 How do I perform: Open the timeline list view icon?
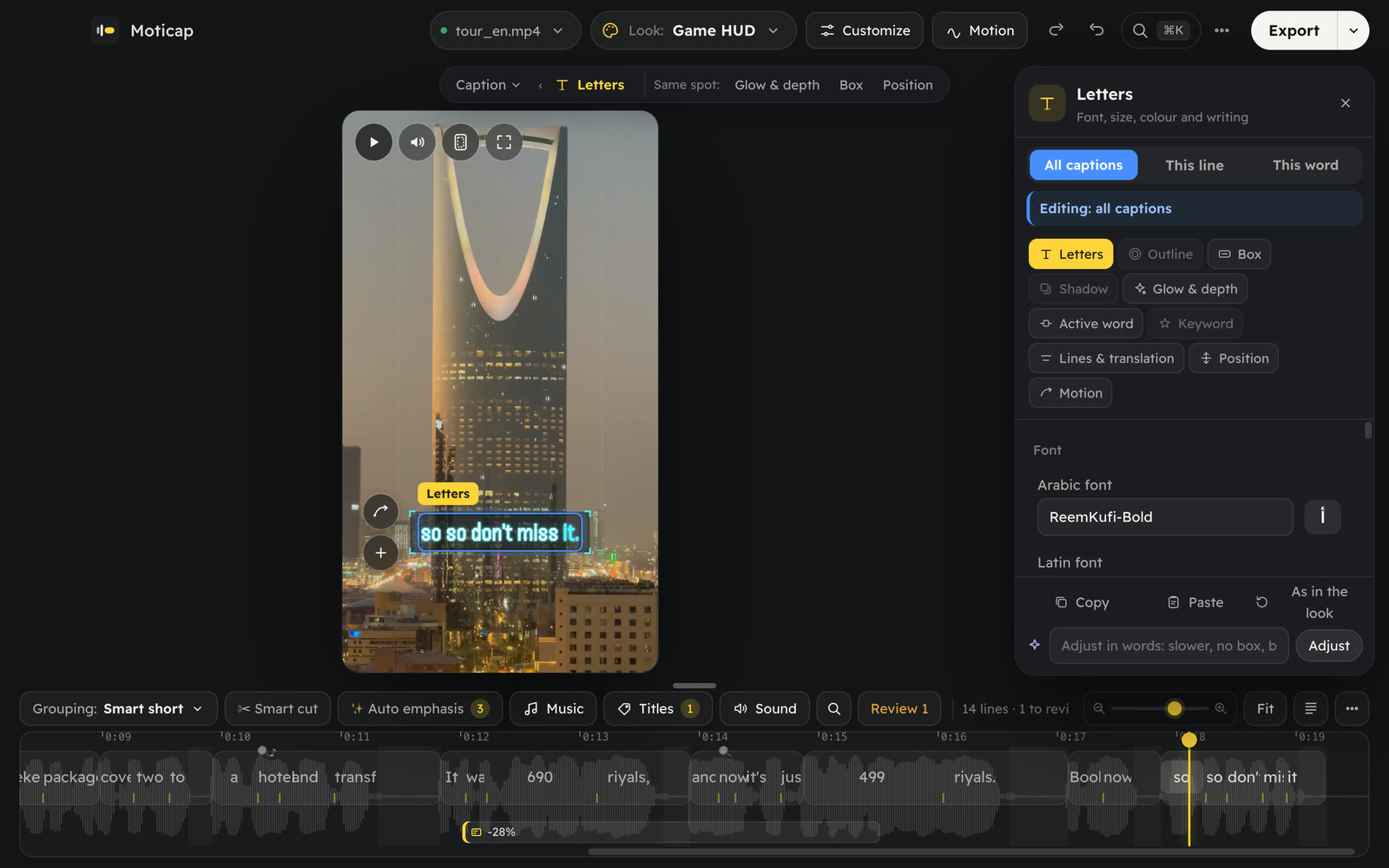(1311, 708)
